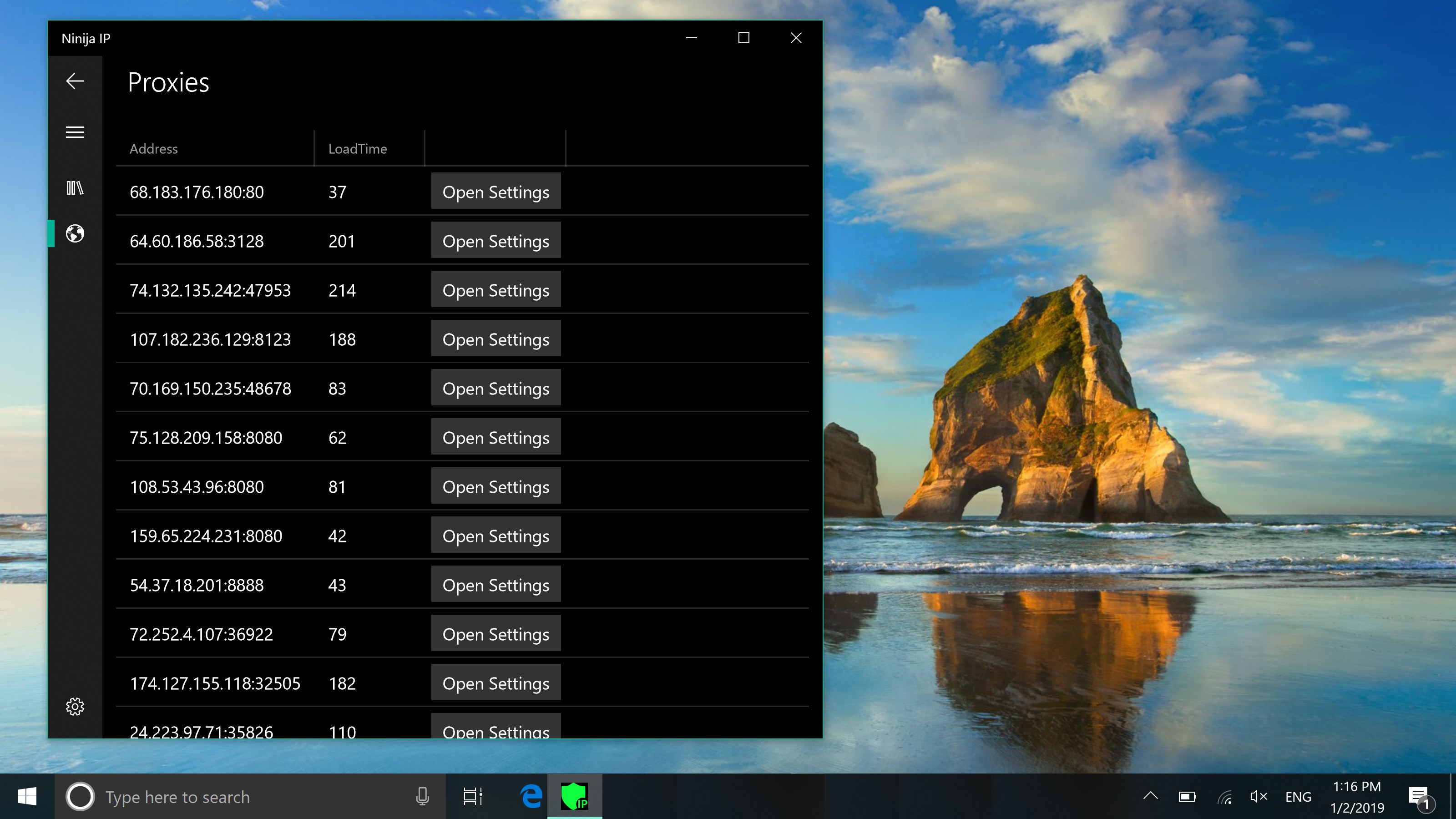Sort proxies by the LoadTime column
This screenshot has height=819, width=1456.
pyautogui.click(x=357, y=149)
